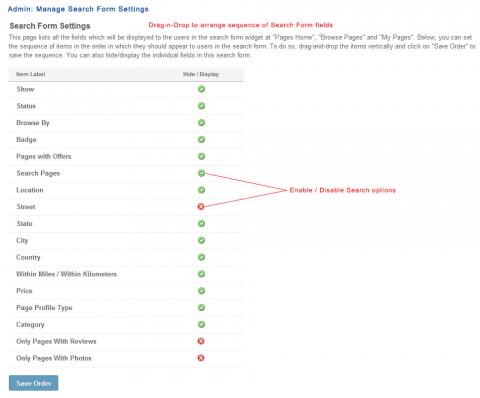
Task: Hide the City search field
Action: [x=201, y=240]
